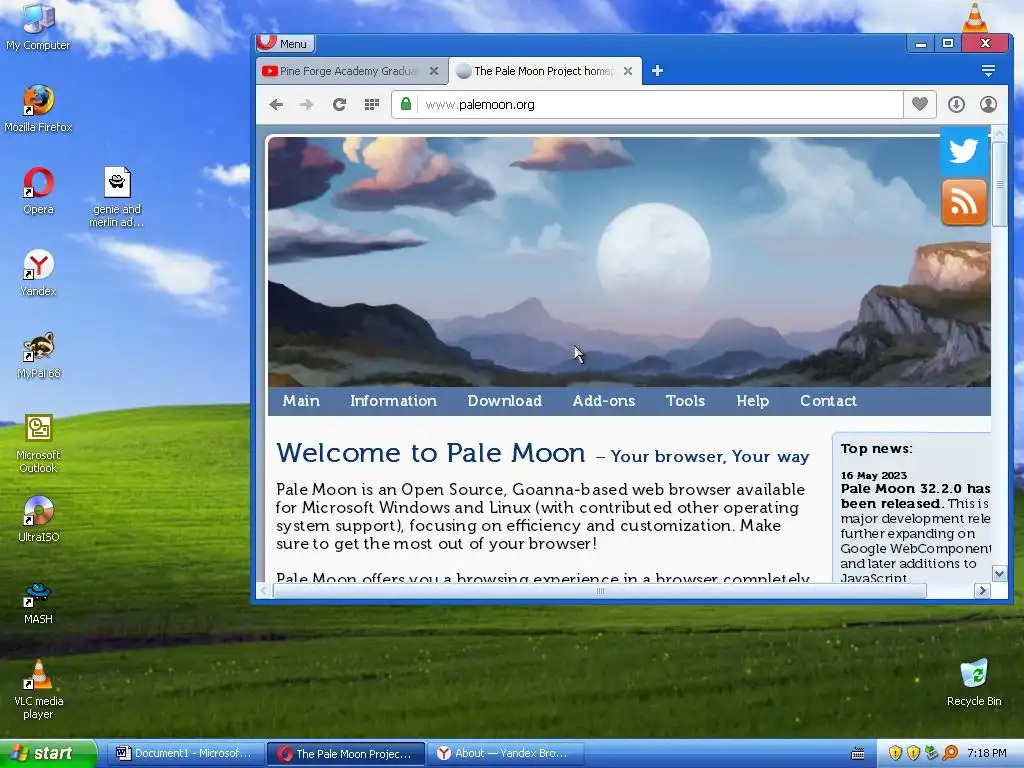Screen dimensions: 1024x768
Task: Click the vertical scrollbar thumb in Opera
Action: [999, 184]
